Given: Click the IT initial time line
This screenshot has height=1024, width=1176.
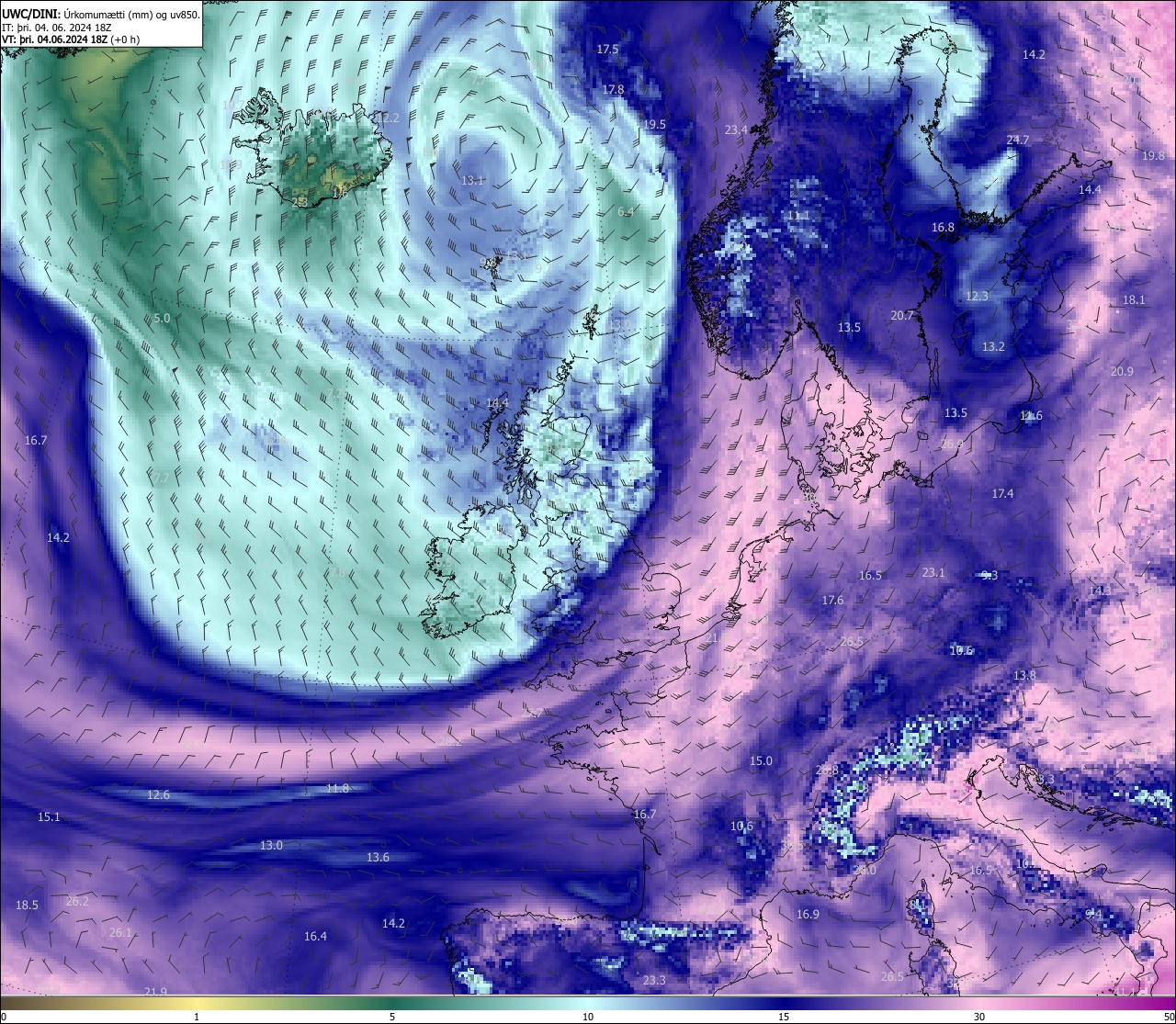Looking at the screenshot, I should point(57,27).
